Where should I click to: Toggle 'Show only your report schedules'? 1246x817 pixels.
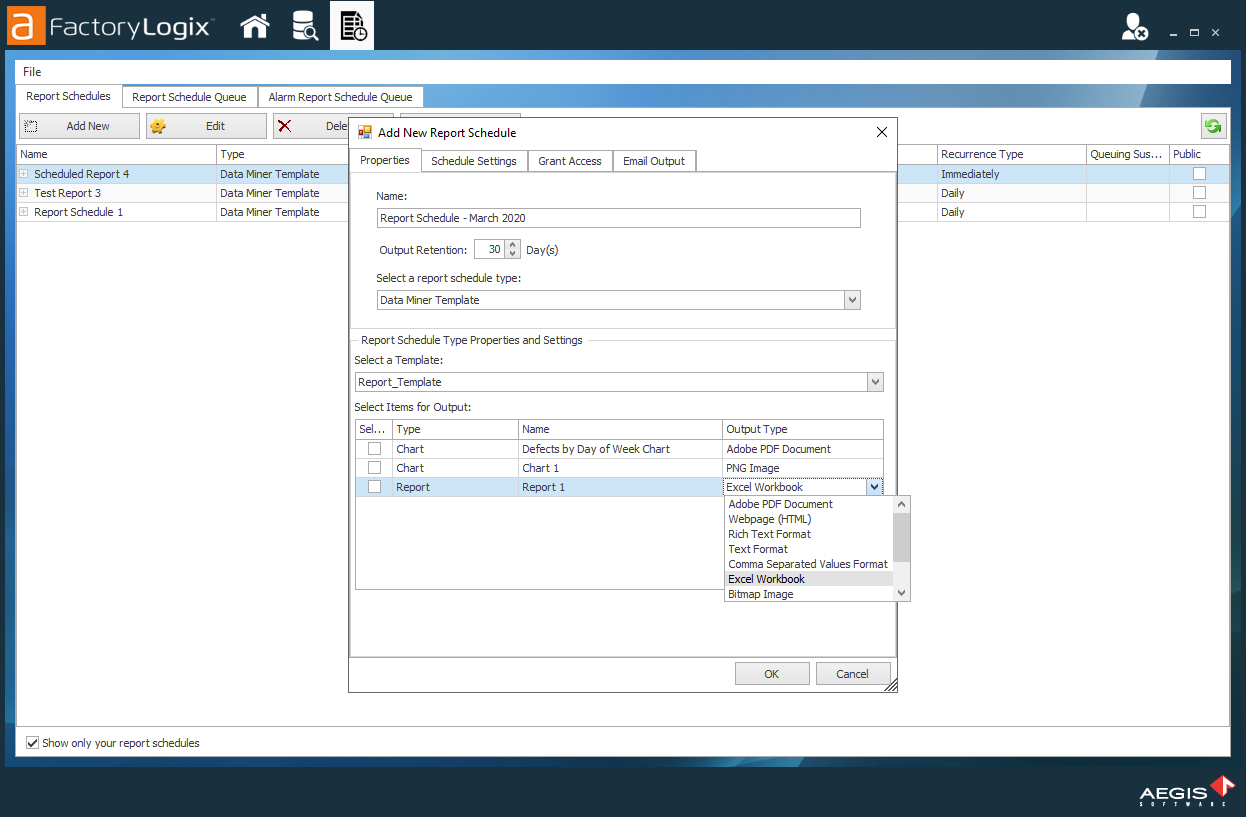pyautogui.click(x=33, y=743)
